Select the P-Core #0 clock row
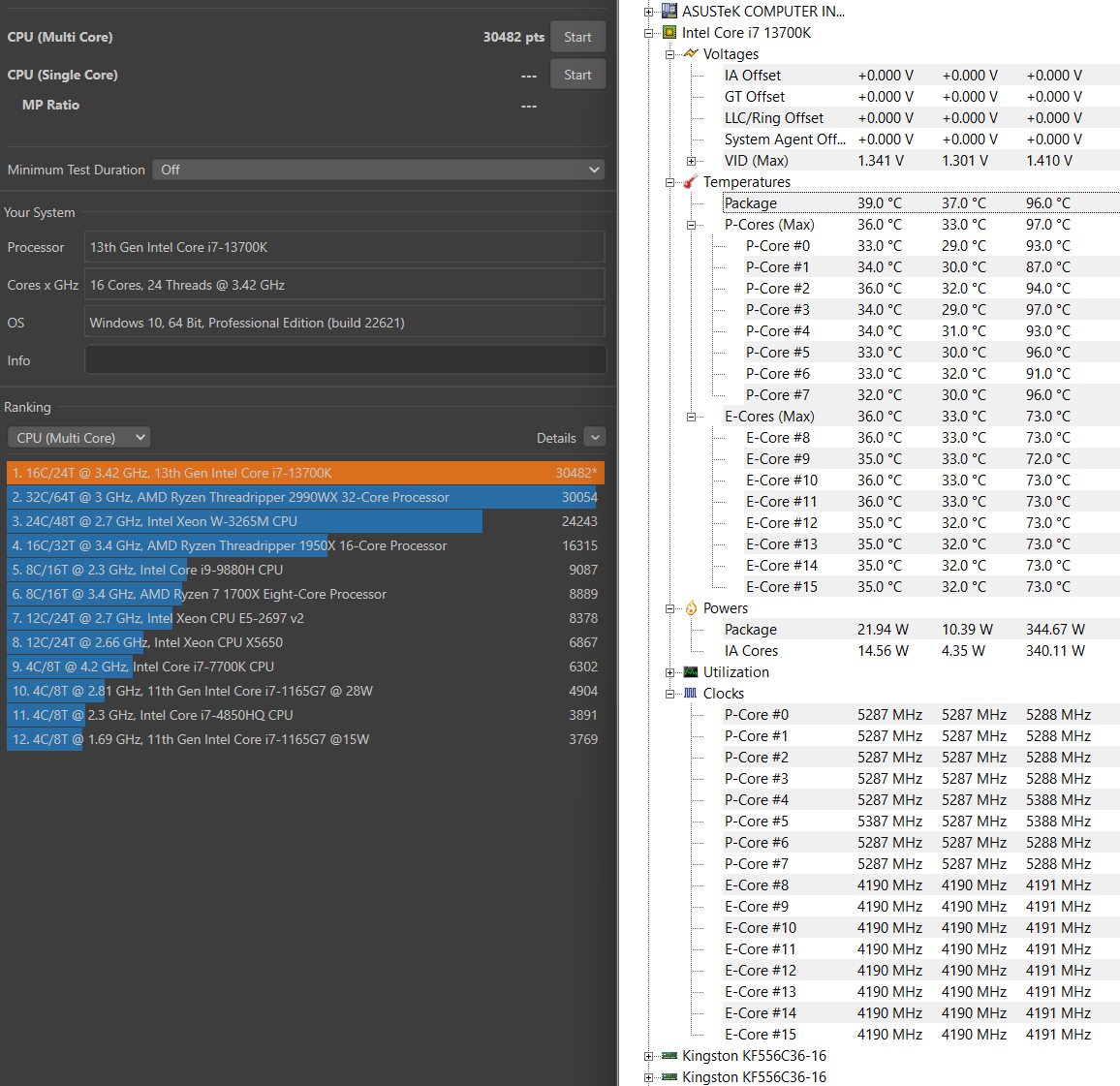The height and width of the screenshot is (1086, 1120). [920, 715]
